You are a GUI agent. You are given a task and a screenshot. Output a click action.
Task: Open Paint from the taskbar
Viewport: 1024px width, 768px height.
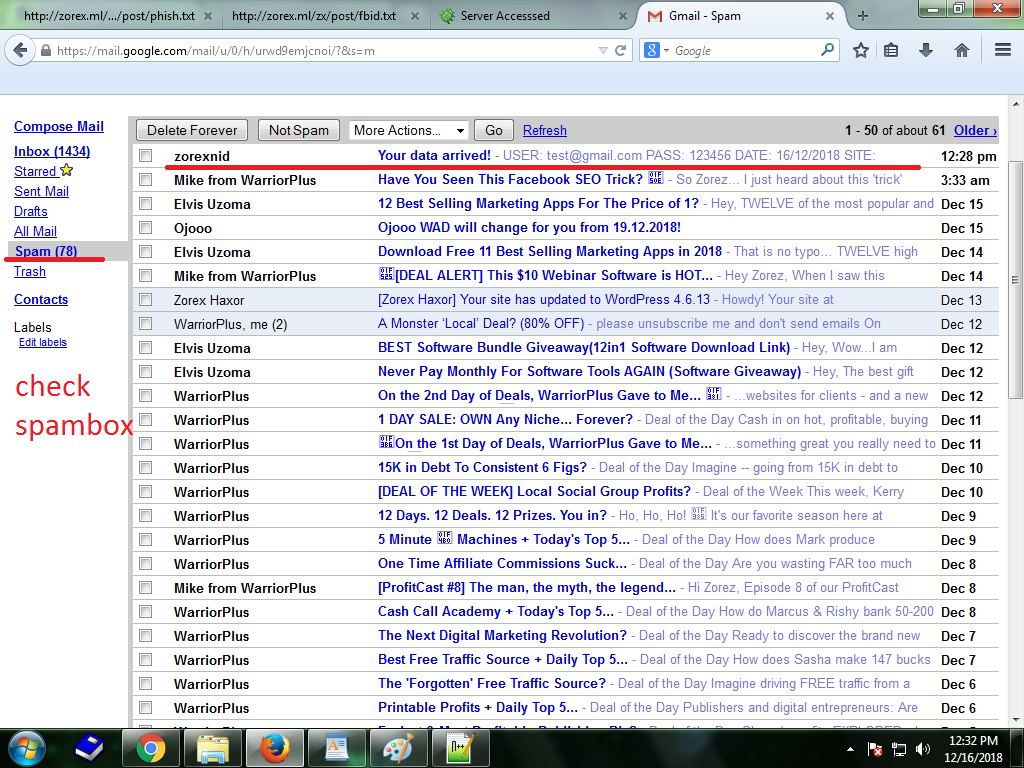click(398, 748)
